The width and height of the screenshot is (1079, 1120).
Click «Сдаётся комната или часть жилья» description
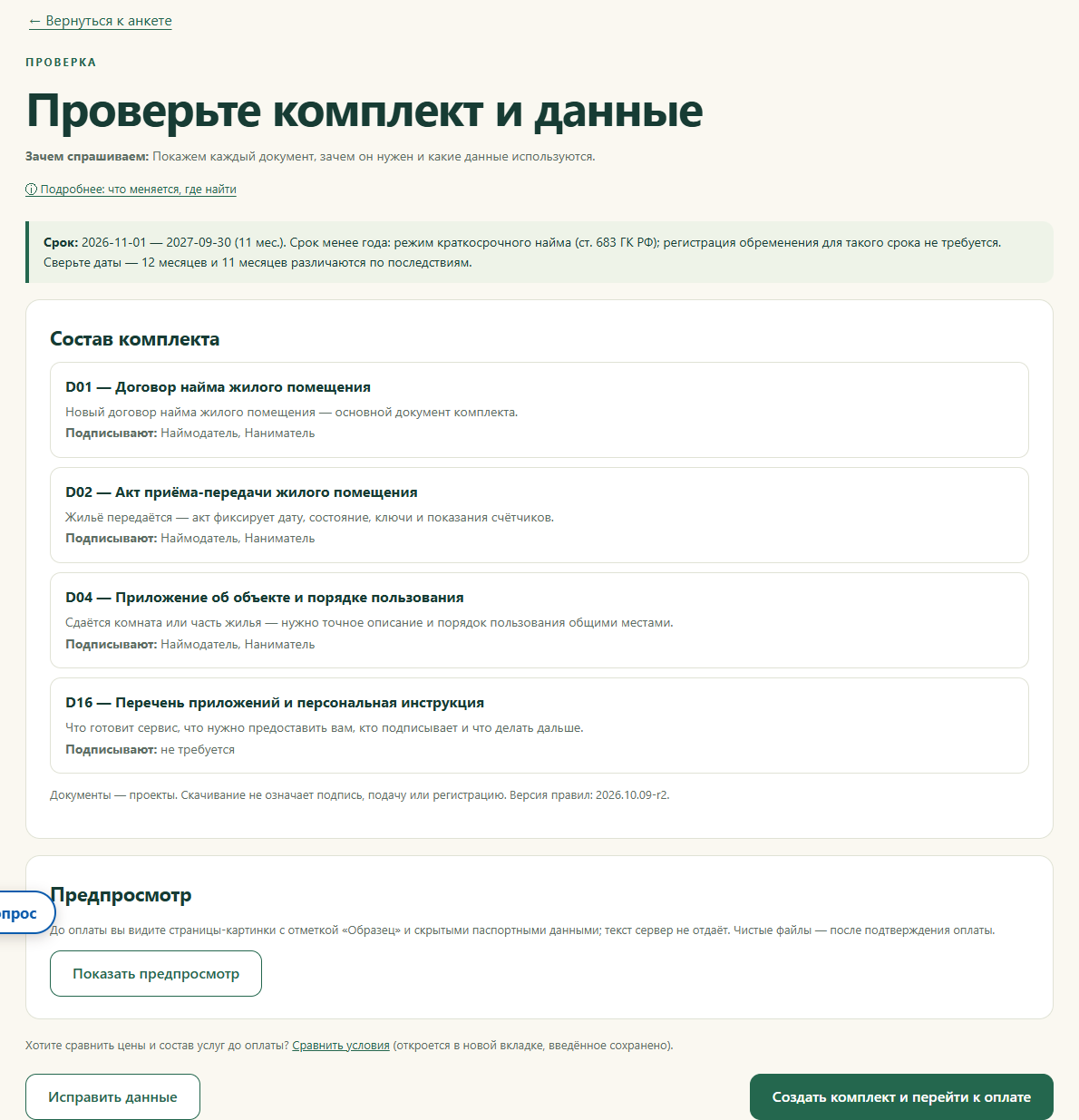pyautogui.click(x=370, y=623)
